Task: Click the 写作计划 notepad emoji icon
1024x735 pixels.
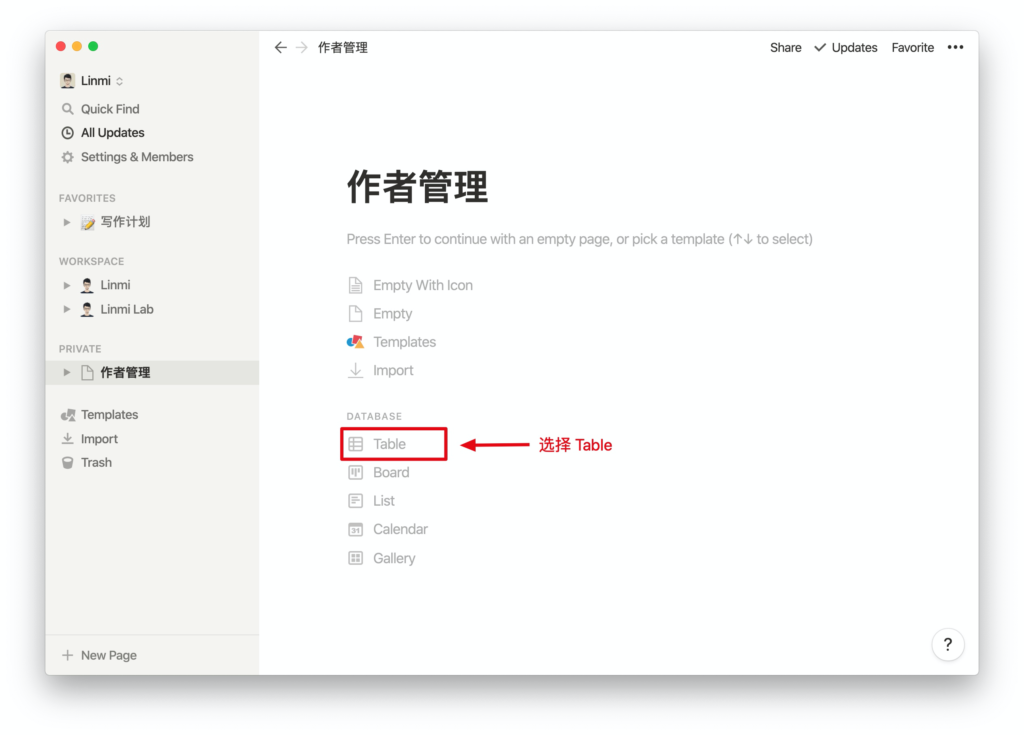Action: 88,223
